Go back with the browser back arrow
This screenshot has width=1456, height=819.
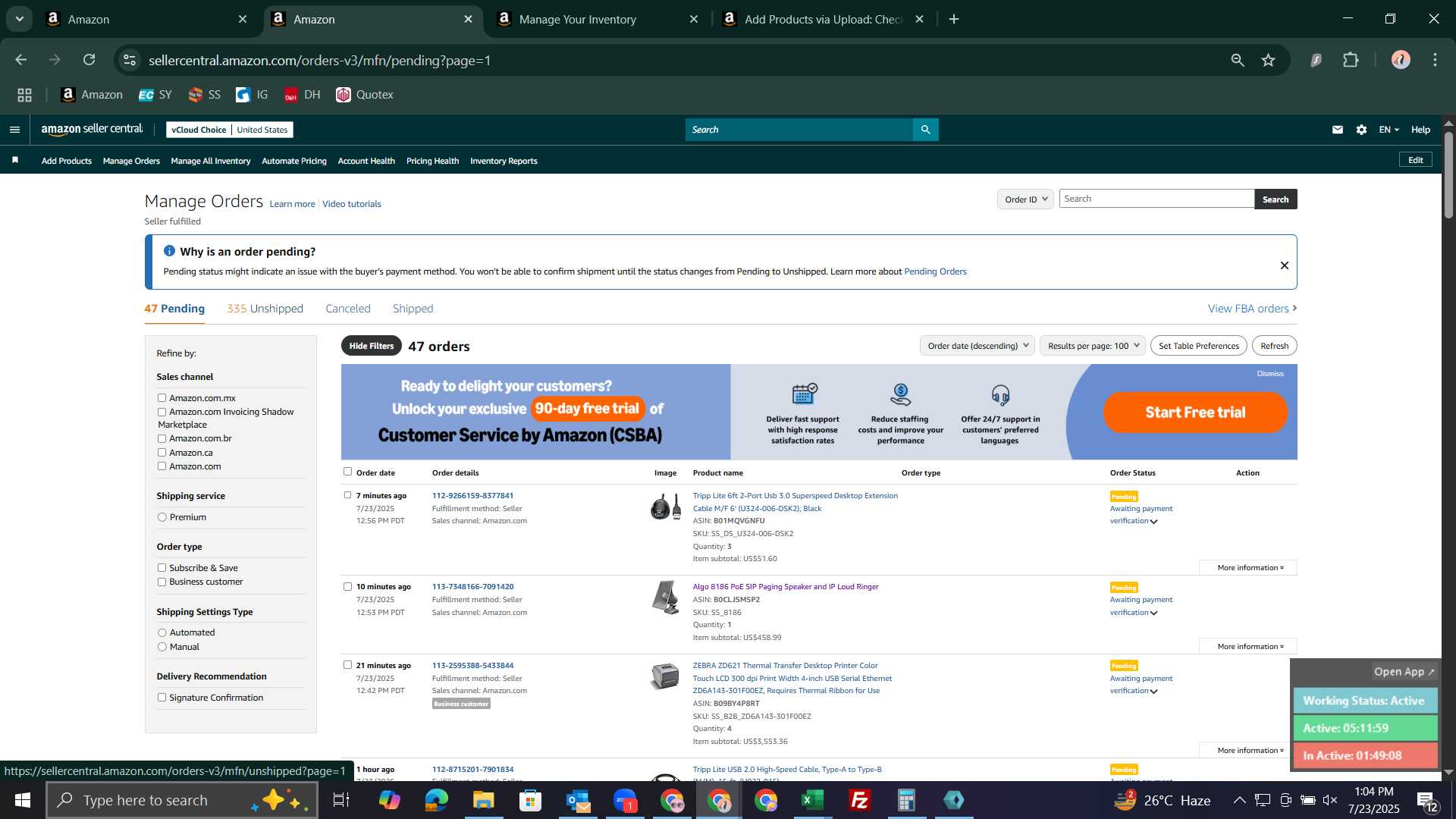click(21, 60)
